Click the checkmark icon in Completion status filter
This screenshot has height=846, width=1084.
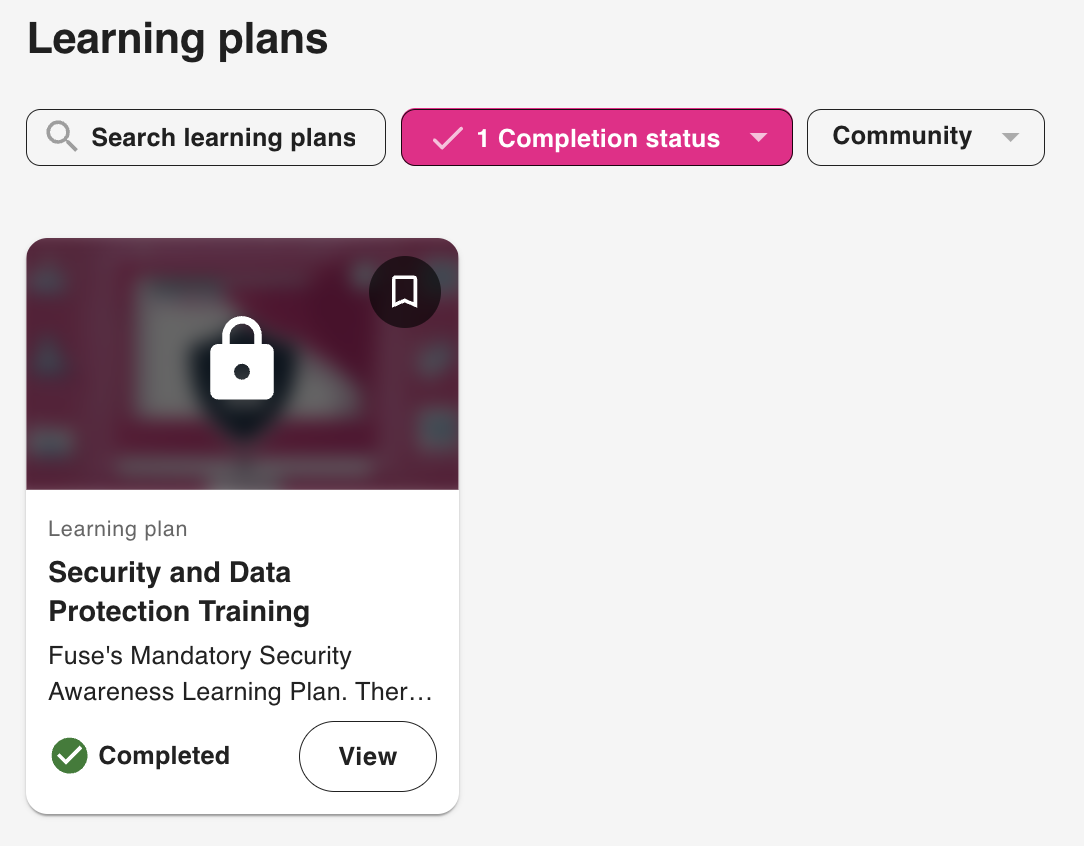pos(447,138)
